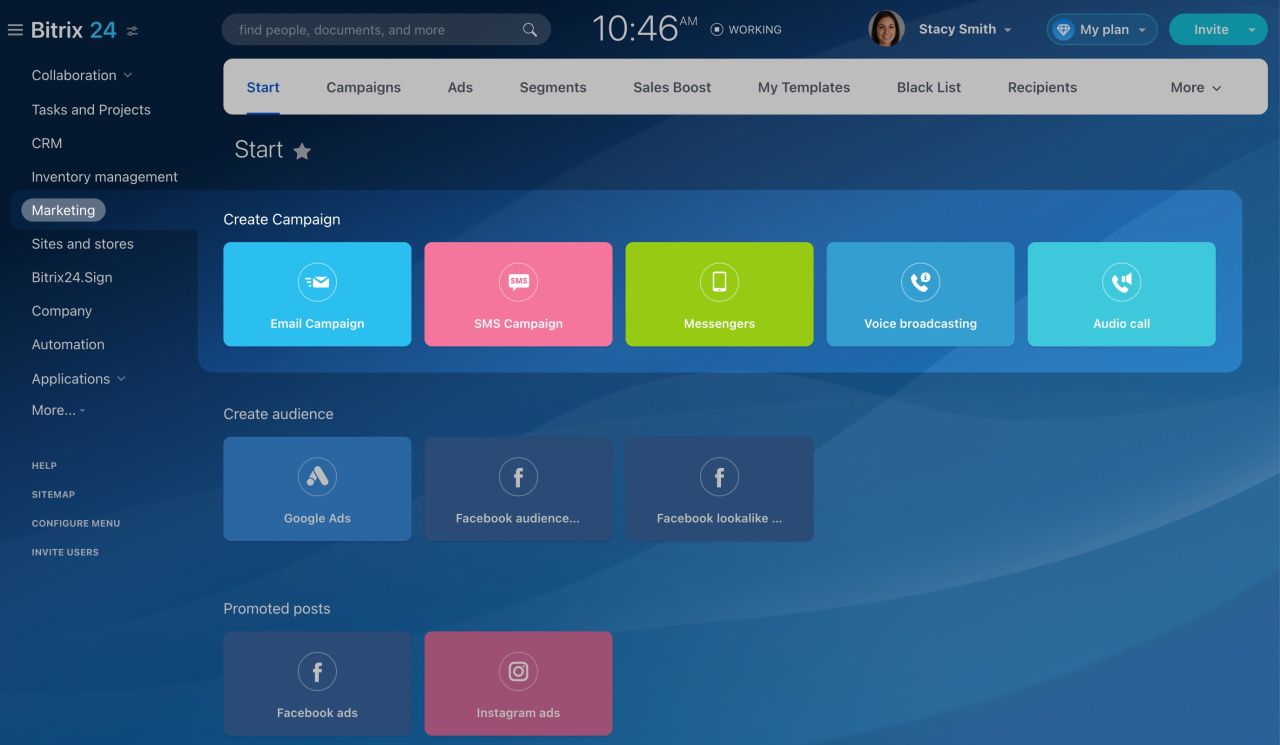Expand the More... sidebar arrow
This screenshot has height=745, width=1280.
tap(83, 411)
